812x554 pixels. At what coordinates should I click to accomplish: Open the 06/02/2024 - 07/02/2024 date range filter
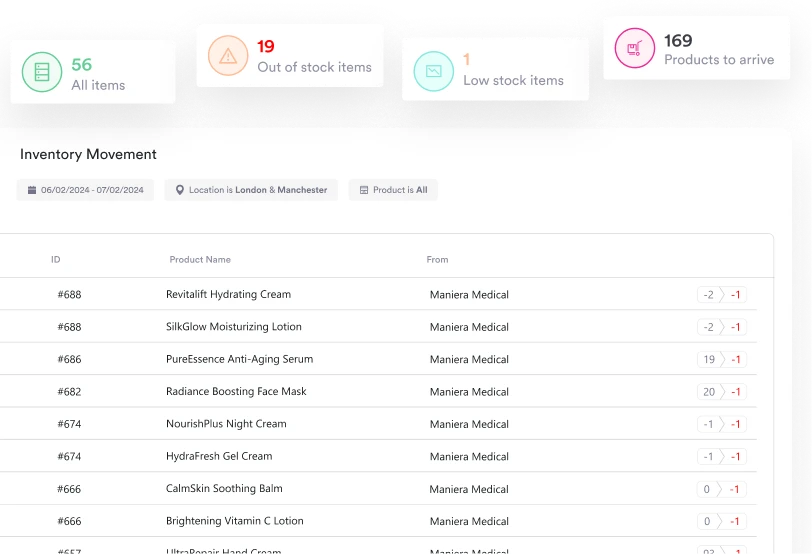85,190
